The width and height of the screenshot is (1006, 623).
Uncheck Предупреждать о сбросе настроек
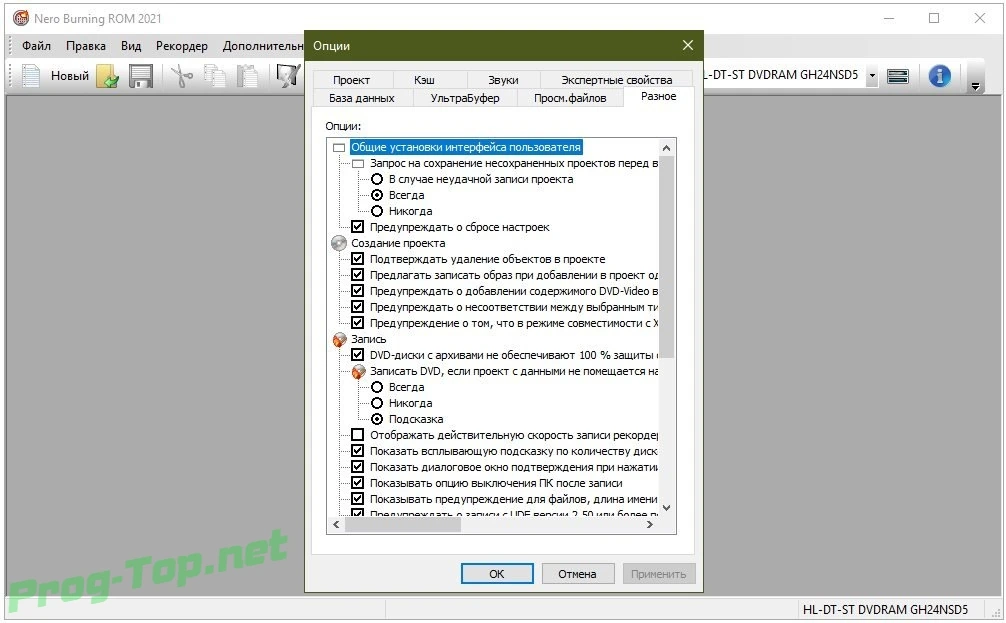[x=358, y=227]
